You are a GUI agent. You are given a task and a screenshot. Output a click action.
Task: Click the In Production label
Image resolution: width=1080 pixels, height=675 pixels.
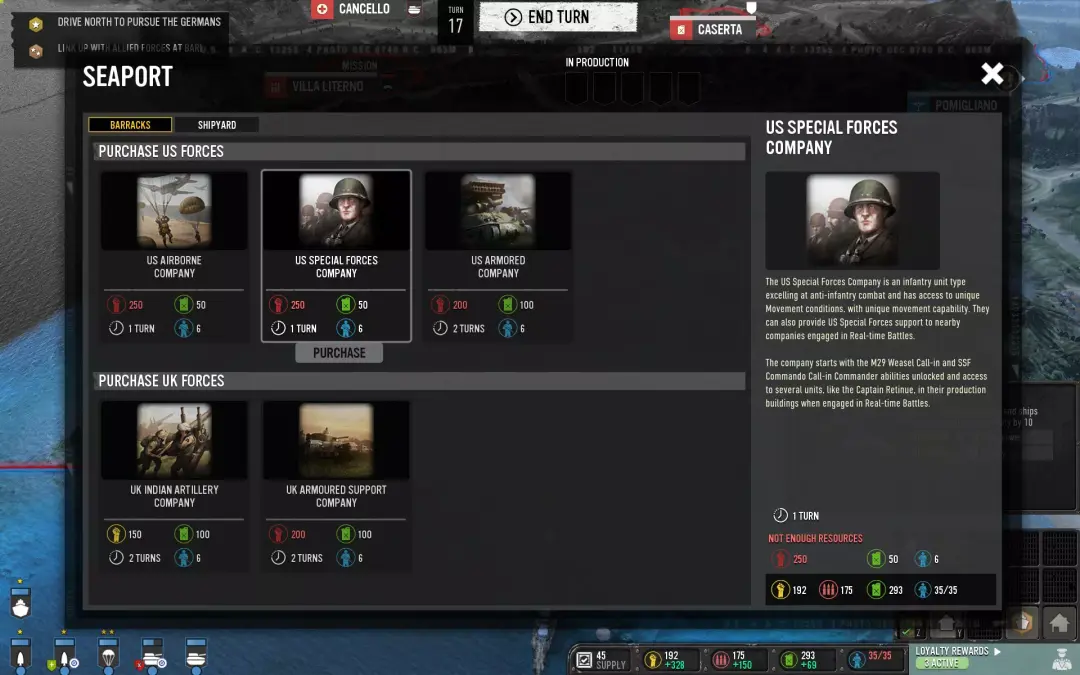click(597, 62)
